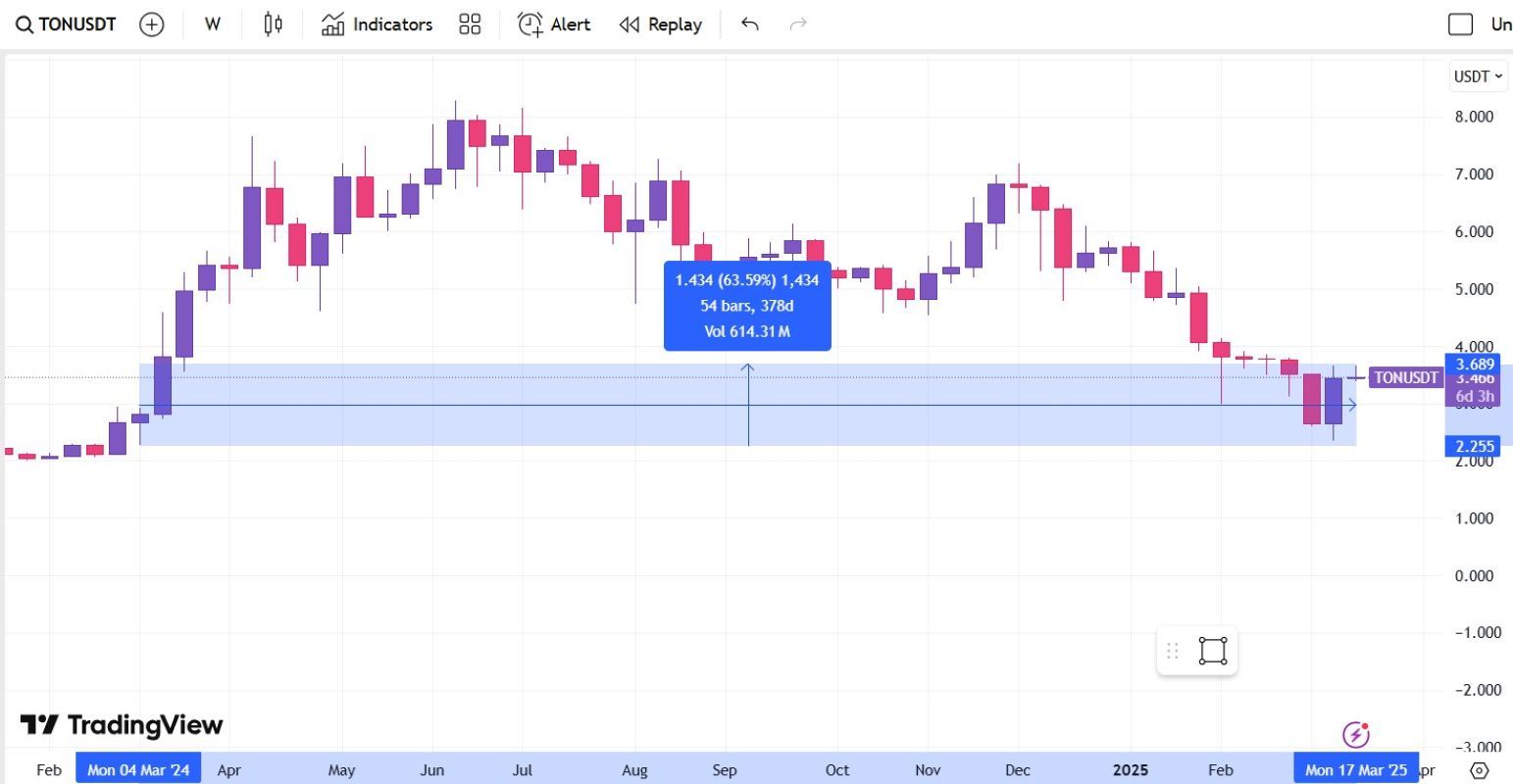Click the redo arrow icon
Image resolution: width=1513 pixels, height=784 pixels.
point(798,24)
